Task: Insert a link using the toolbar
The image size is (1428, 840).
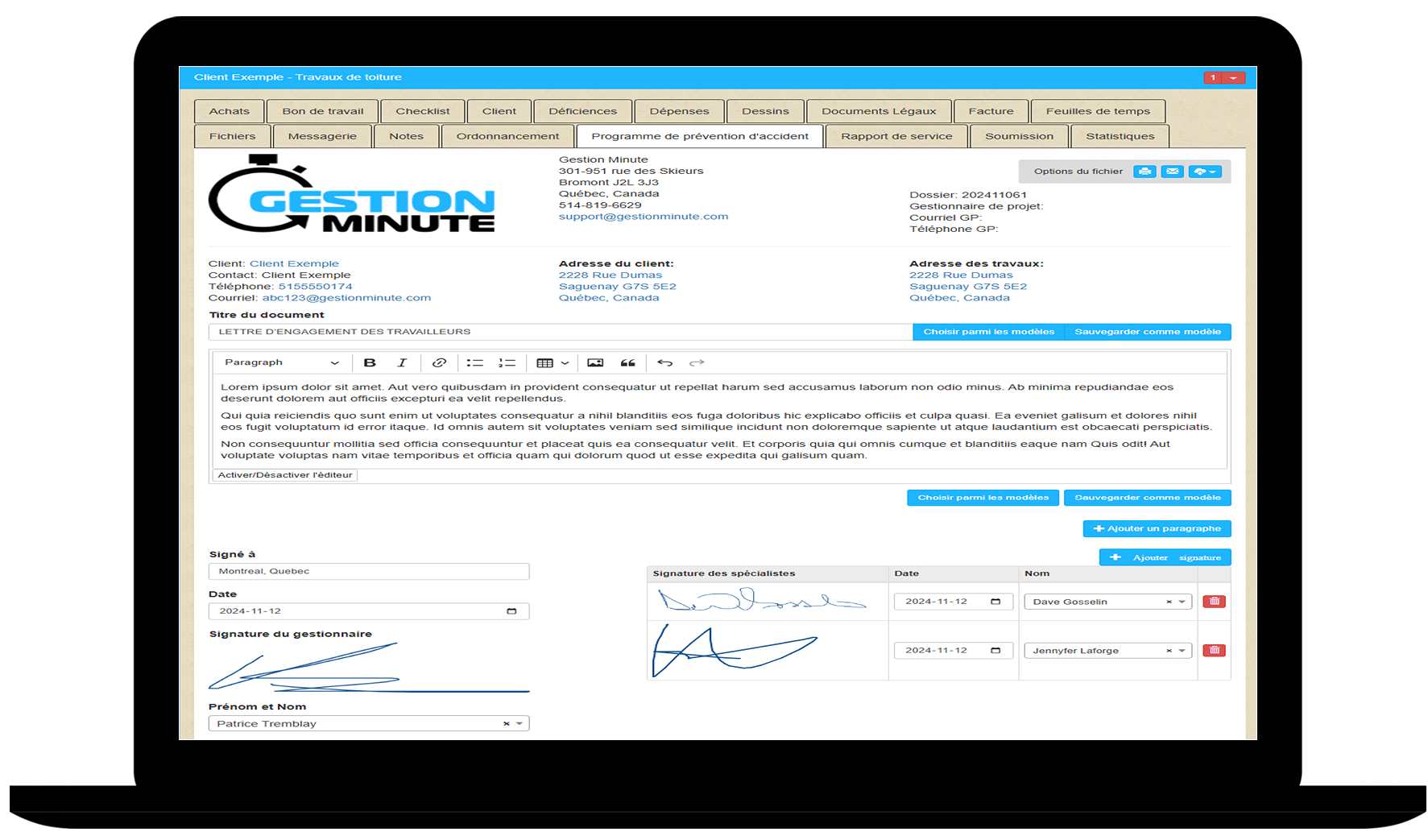Action: (439, 363)
